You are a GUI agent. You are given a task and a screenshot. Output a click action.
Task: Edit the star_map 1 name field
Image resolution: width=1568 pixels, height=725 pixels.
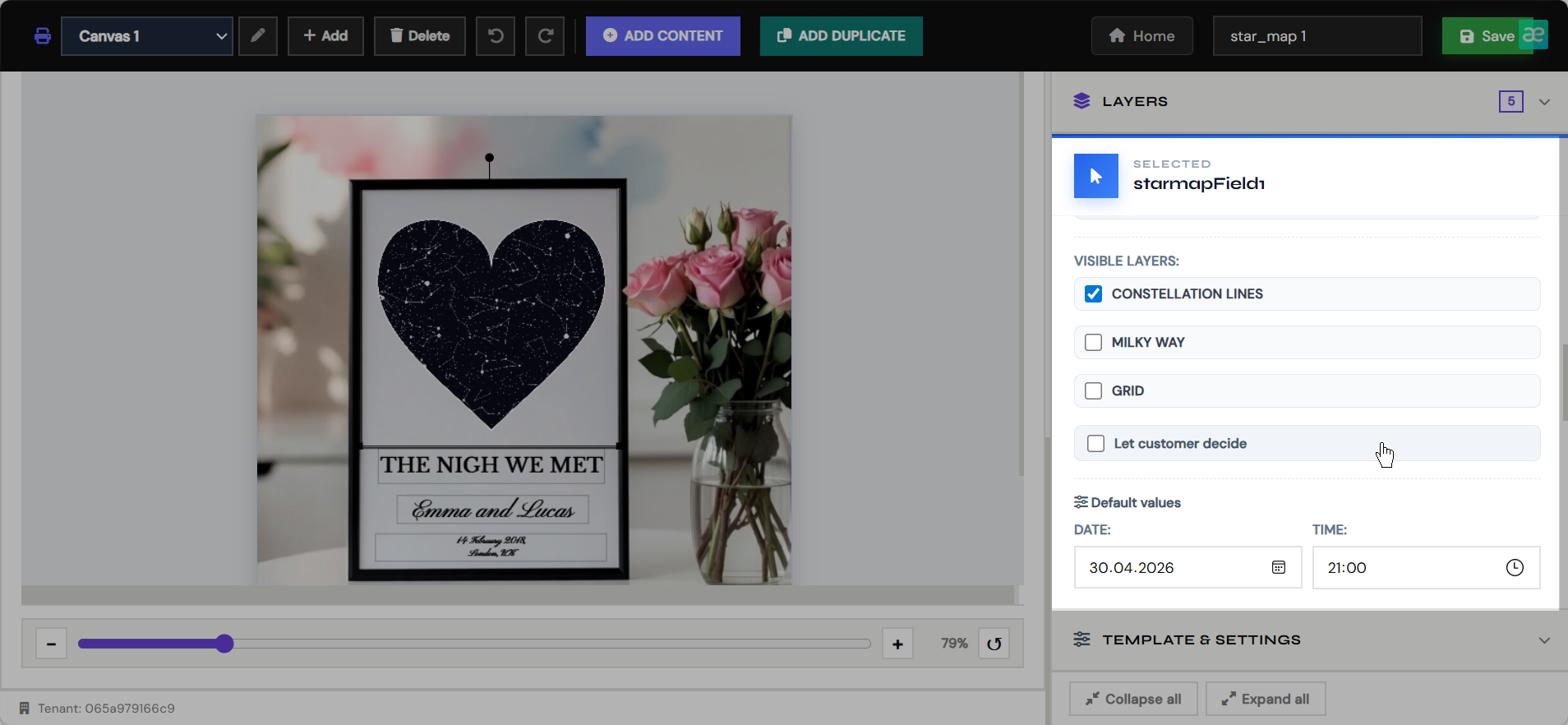tap(1317, 36)
